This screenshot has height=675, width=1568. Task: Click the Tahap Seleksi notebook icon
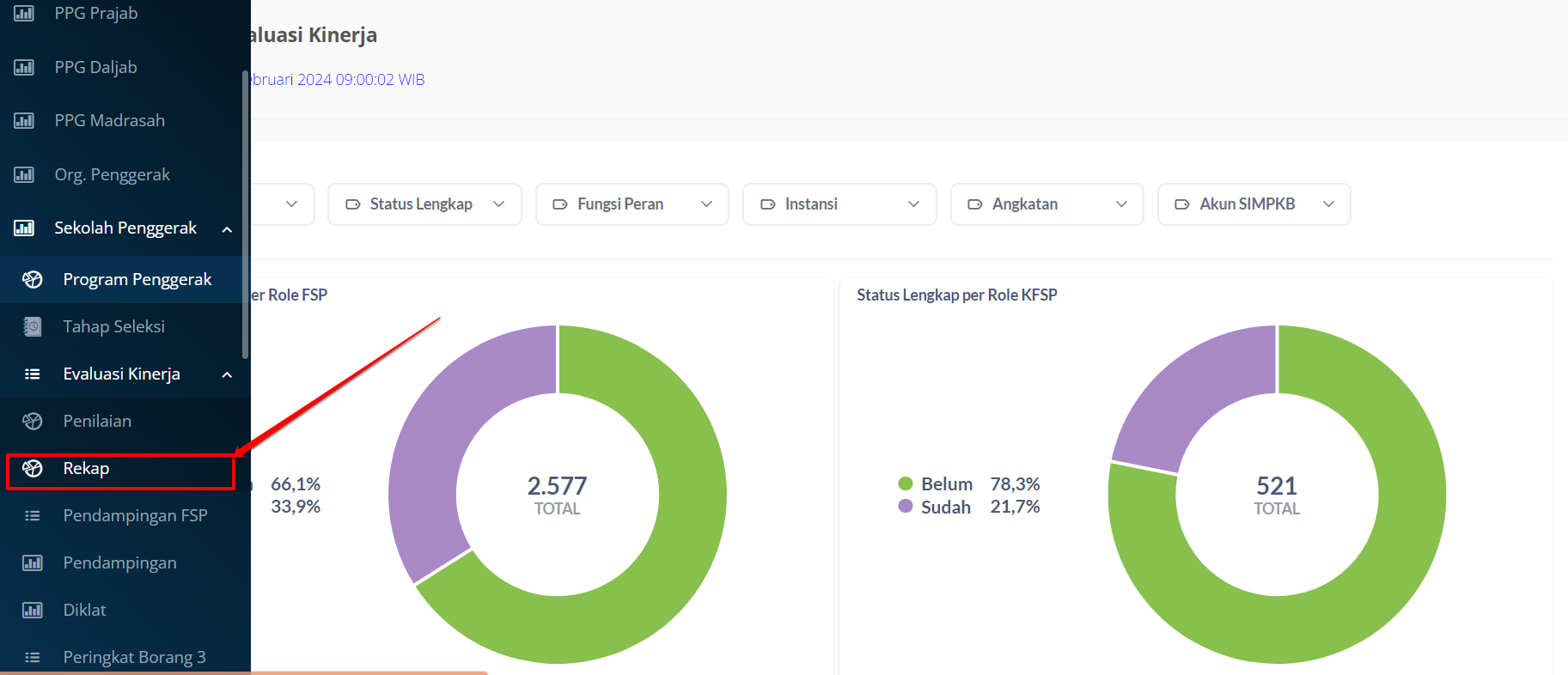33,326
